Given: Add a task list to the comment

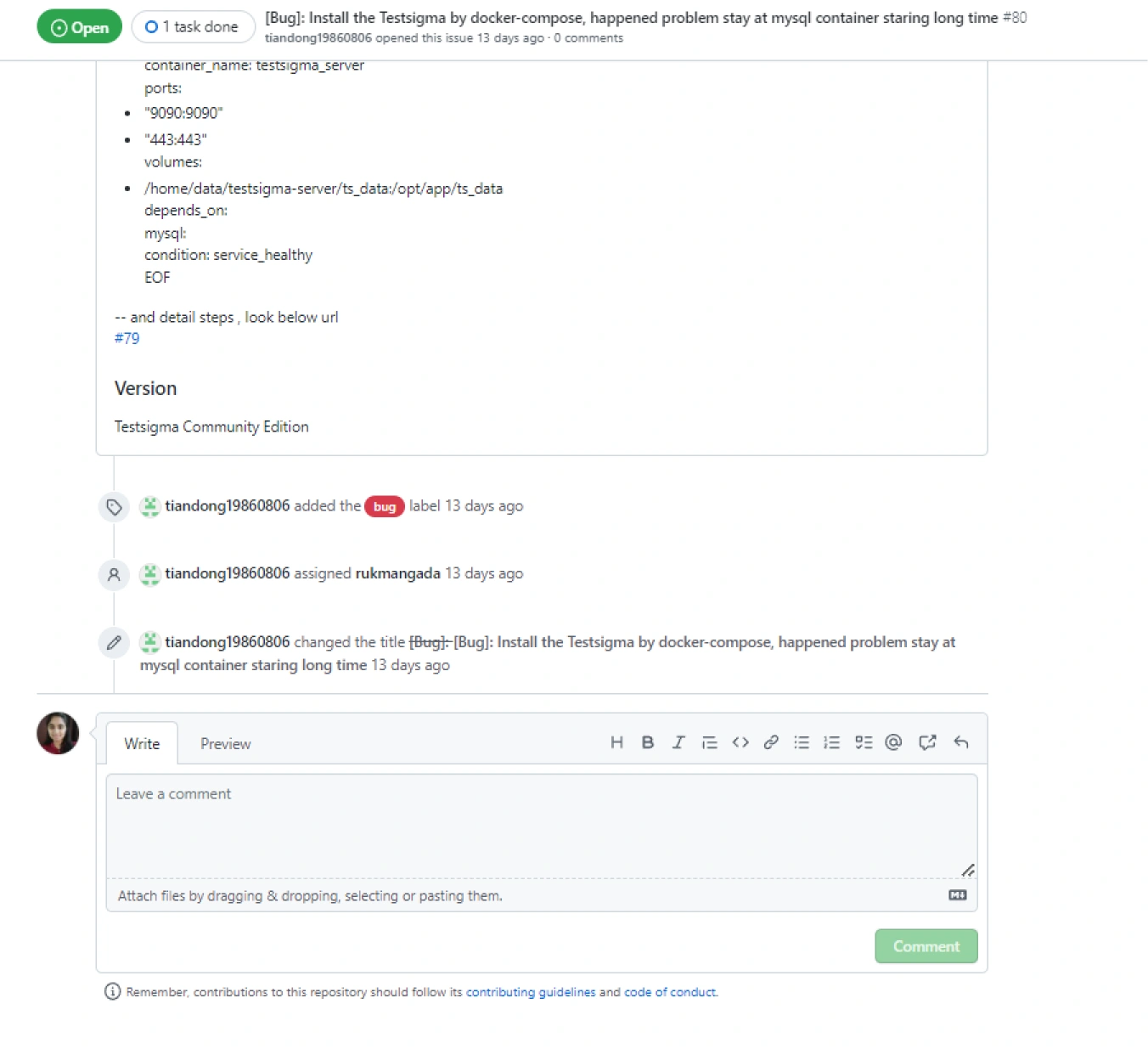Looking at the screenshot, I should [x=864, y=743].
